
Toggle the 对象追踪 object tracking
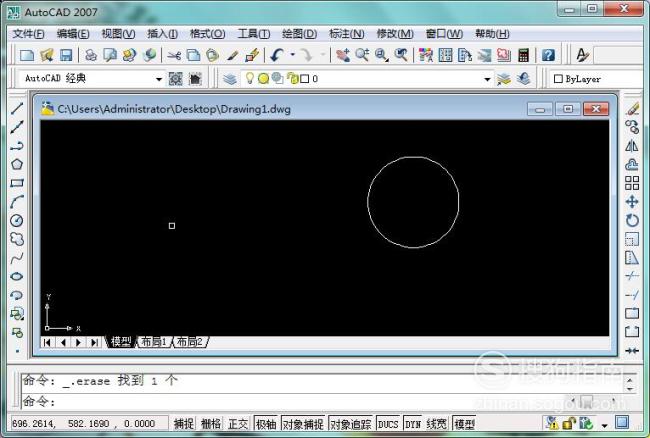pos(351,423)
